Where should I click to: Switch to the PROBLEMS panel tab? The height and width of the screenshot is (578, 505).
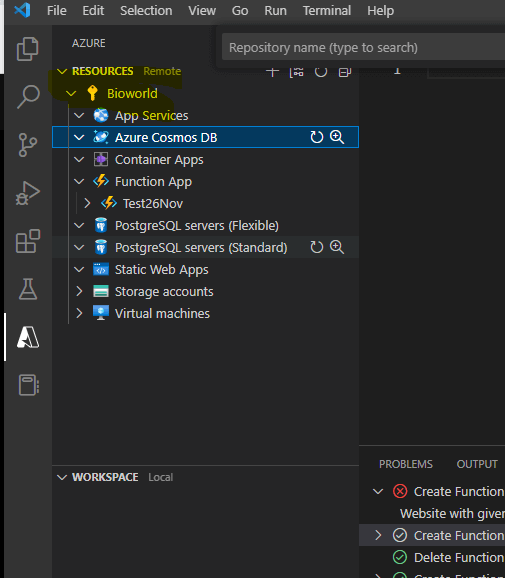tap(405, 464)
